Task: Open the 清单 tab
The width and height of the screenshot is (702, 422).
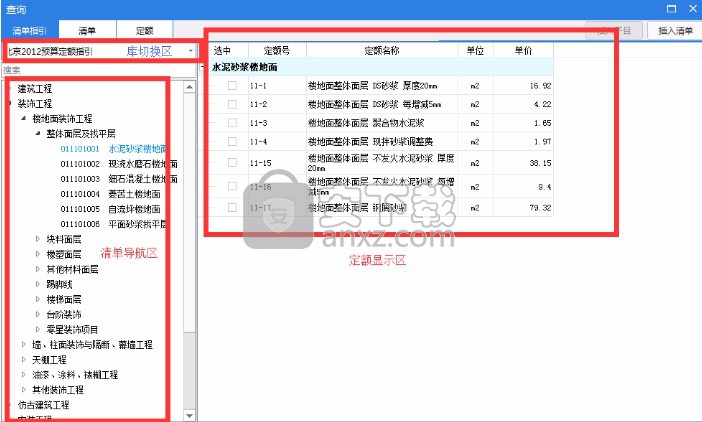Action: pyautogui.click(x=87, y=30)
